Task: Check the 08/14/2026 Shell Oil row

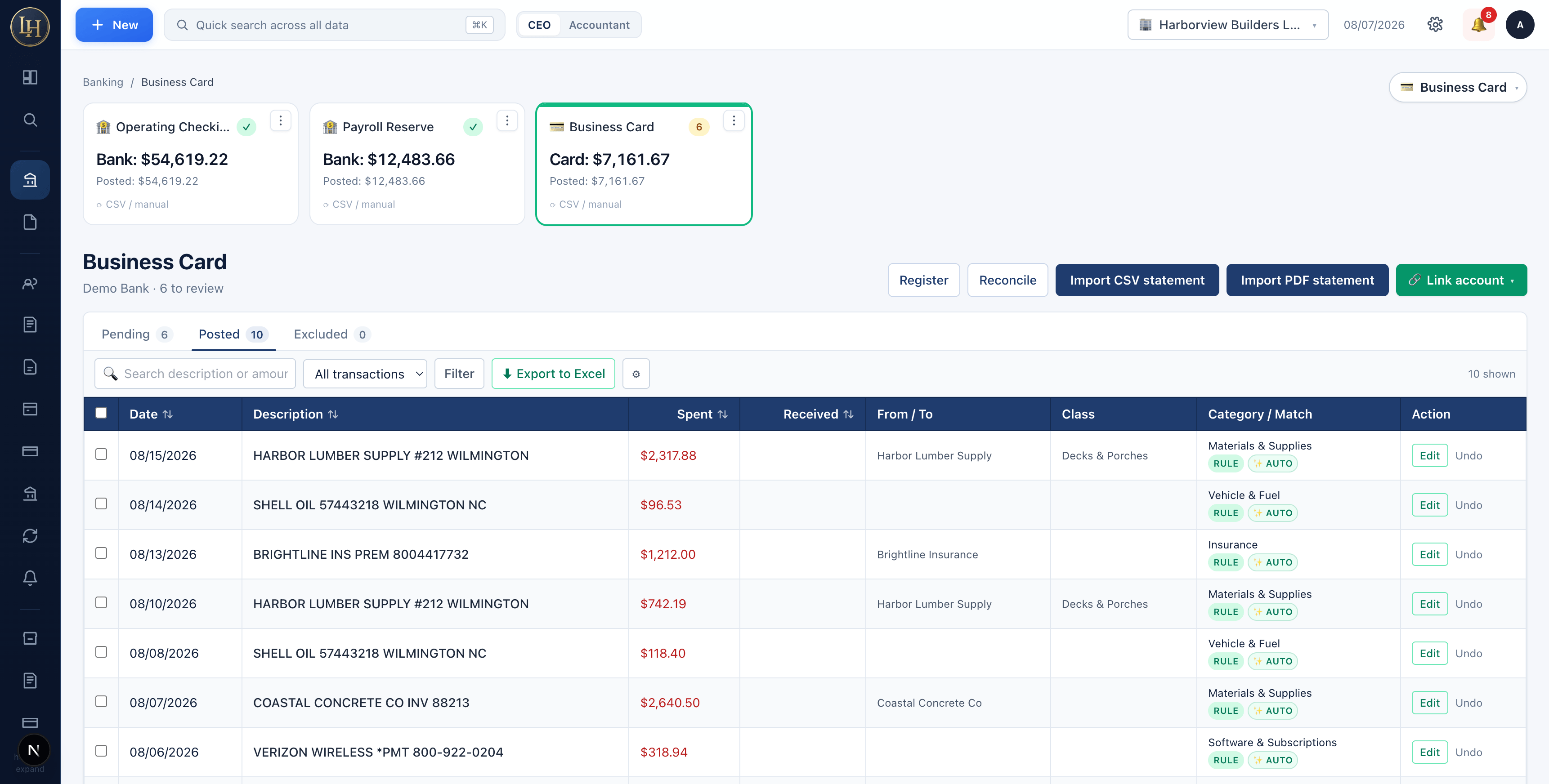Action: (x=101, y=503)
